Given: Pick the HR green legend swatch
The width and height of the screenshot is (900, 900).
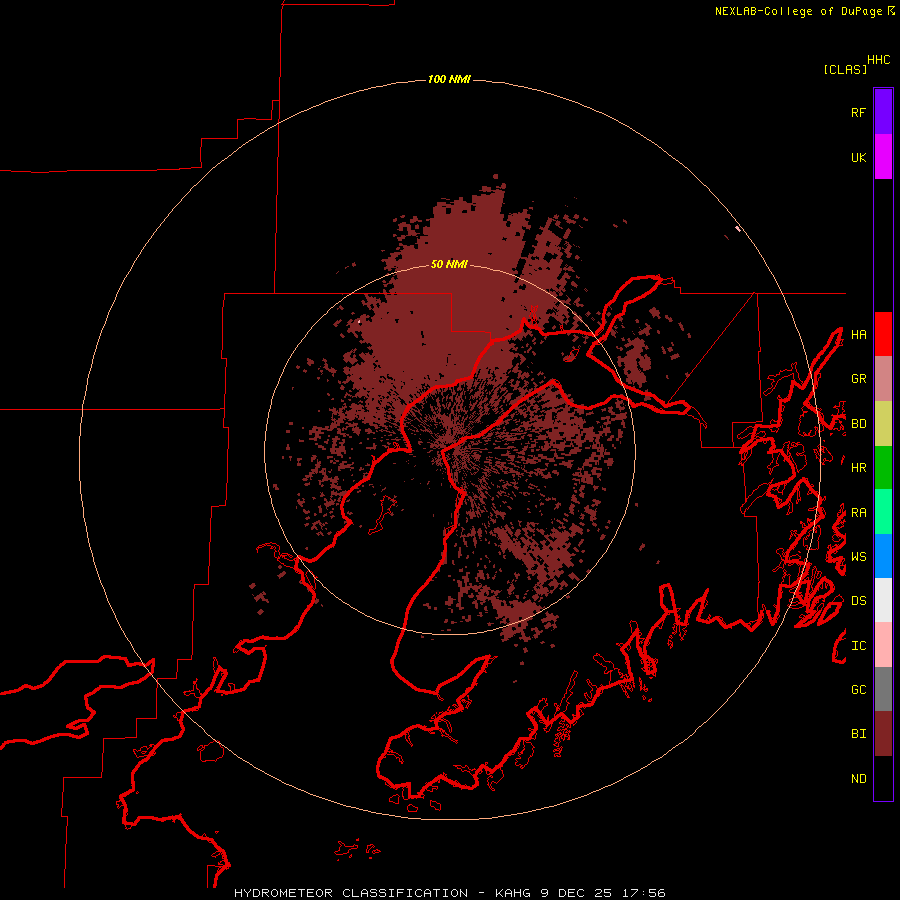Looking at the screenshot, I should [x=883, y=468].
